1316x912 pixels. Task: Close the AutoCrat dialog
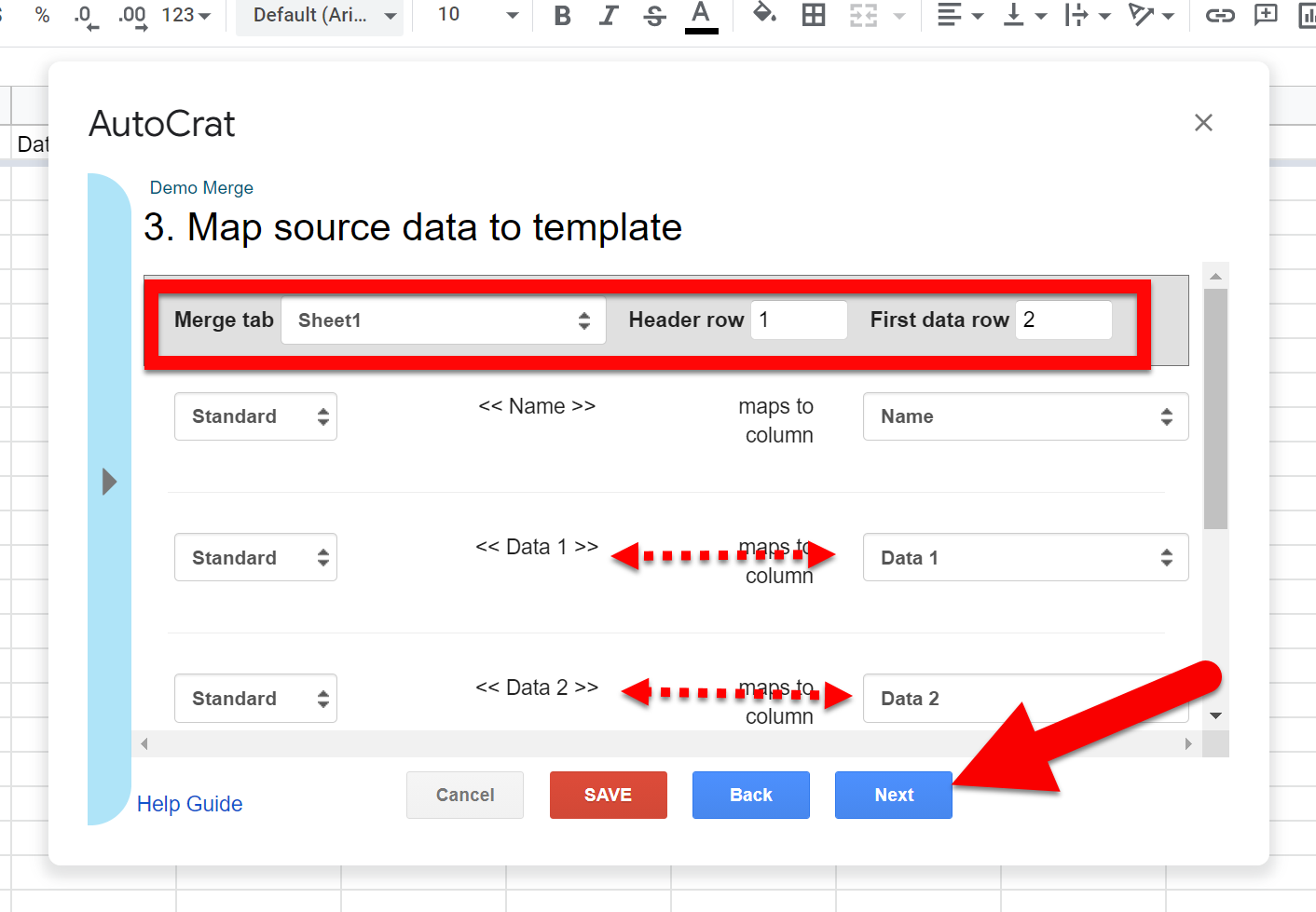pos(1203,123)
